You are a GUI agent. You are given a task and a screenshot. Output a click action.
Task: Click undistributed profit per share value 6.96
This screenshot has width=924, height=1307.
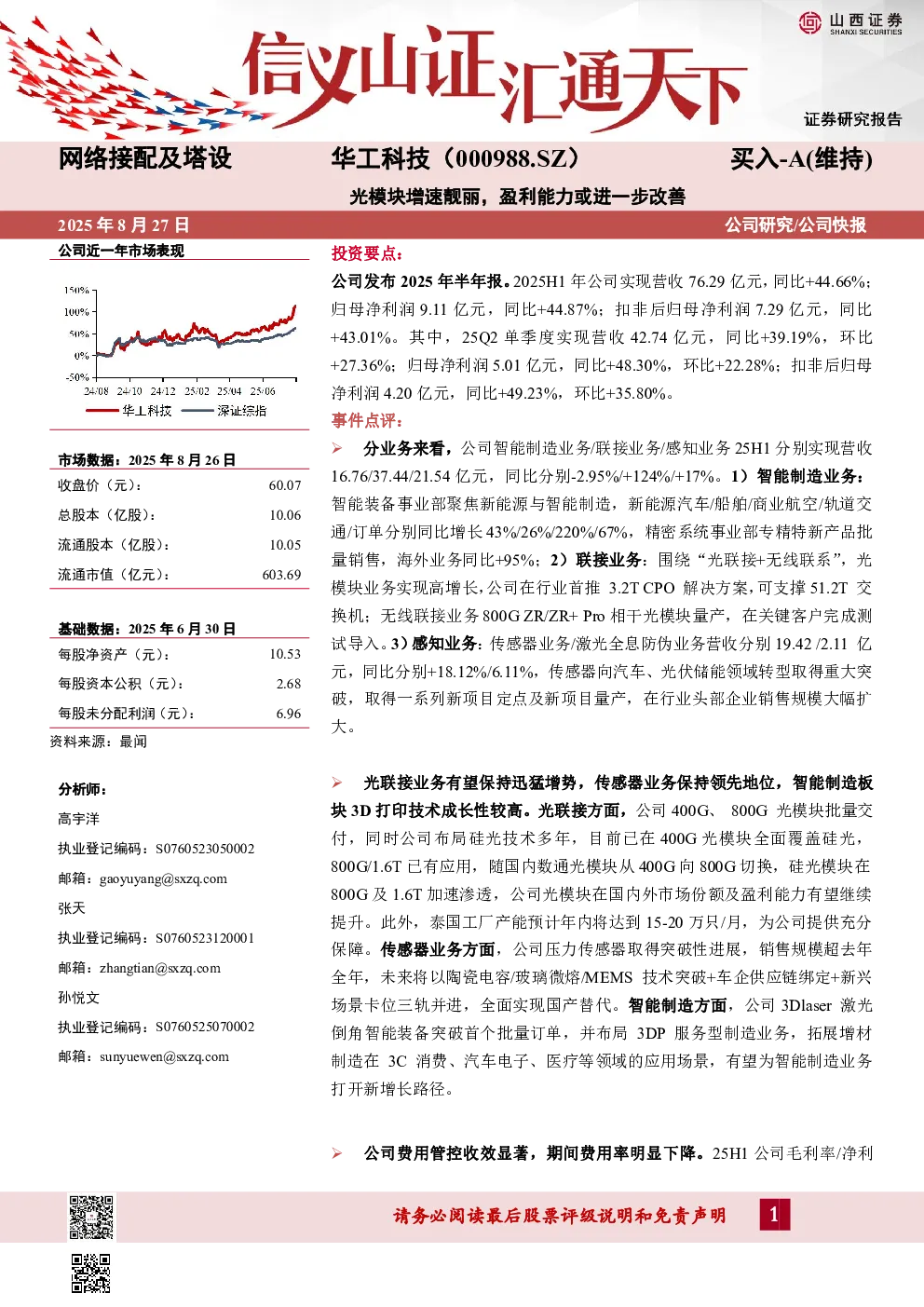coord(289,714)
